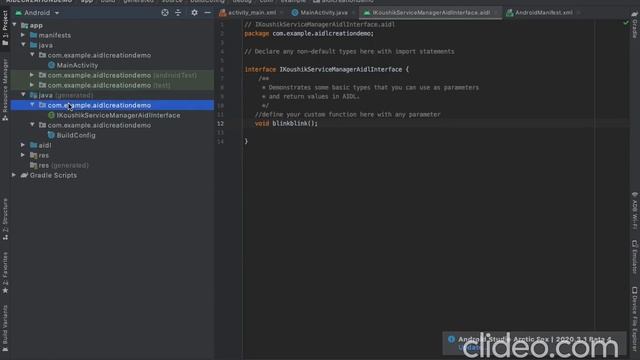
Task: Click the Gradle Scripts label
Action: coord(53,176)
